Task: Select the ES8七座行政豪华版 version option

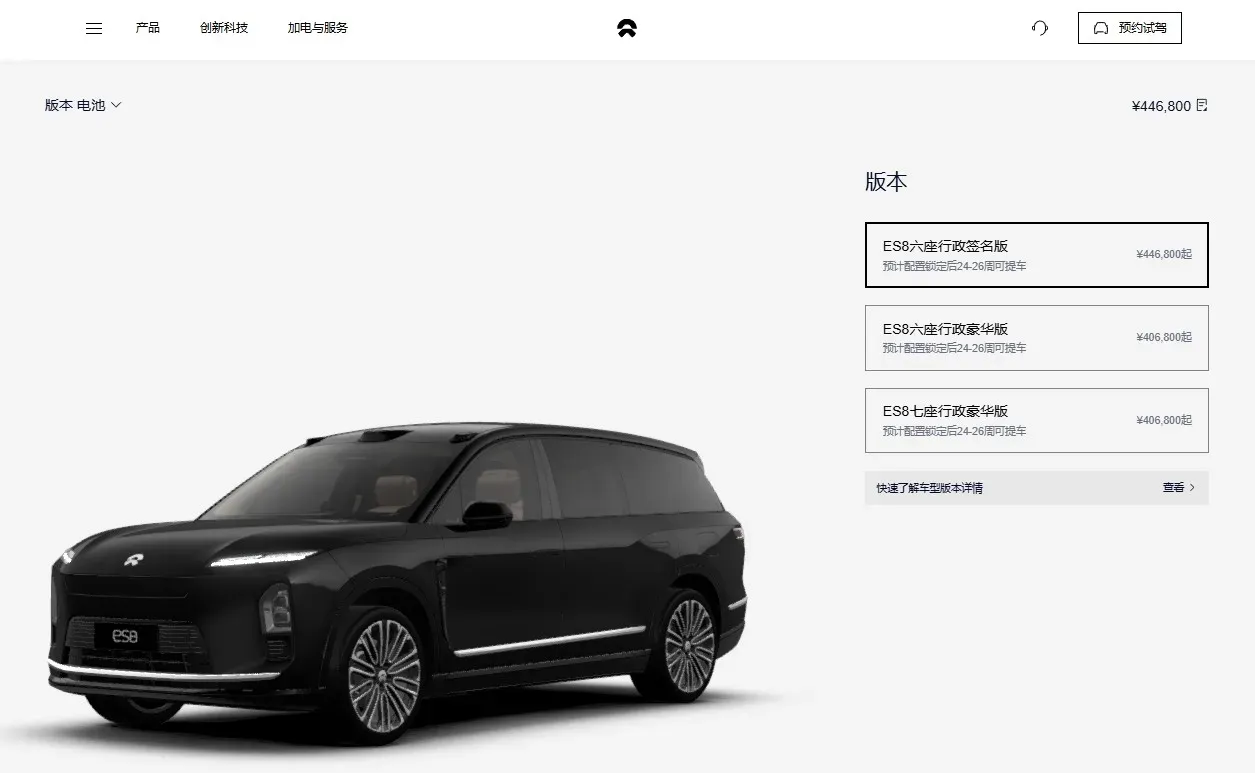Action: 1036,420
